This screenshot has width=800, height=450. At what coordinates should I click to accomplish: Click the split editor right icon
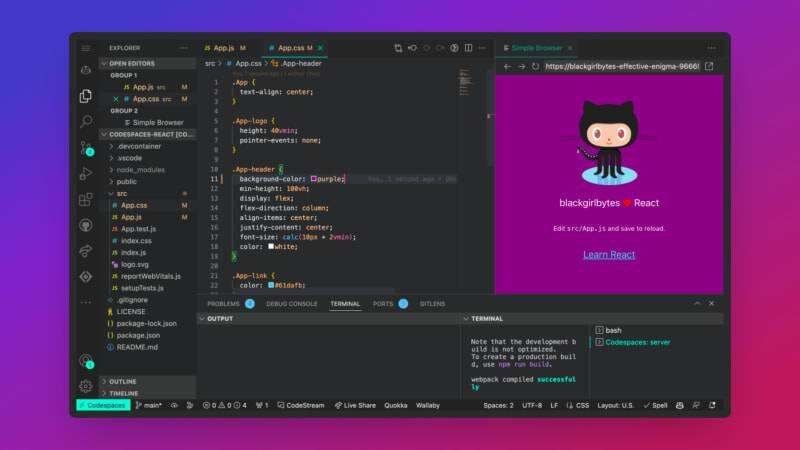click(x=468, y=47)
